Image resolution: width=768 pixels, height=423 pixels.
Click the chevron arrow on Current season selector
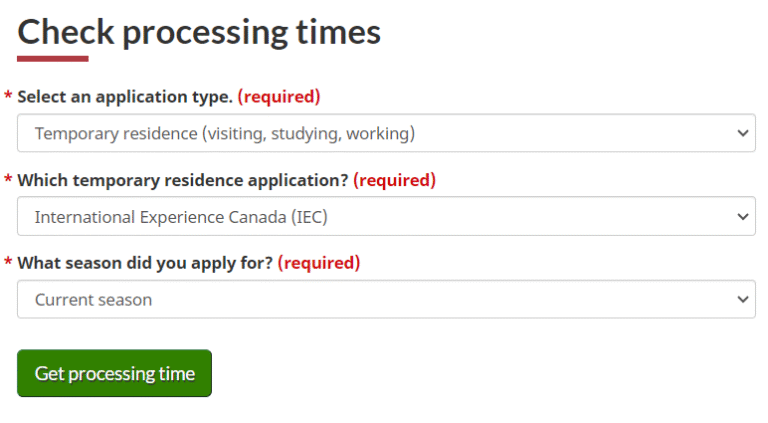pyautogui.click(x=742, y=299)
